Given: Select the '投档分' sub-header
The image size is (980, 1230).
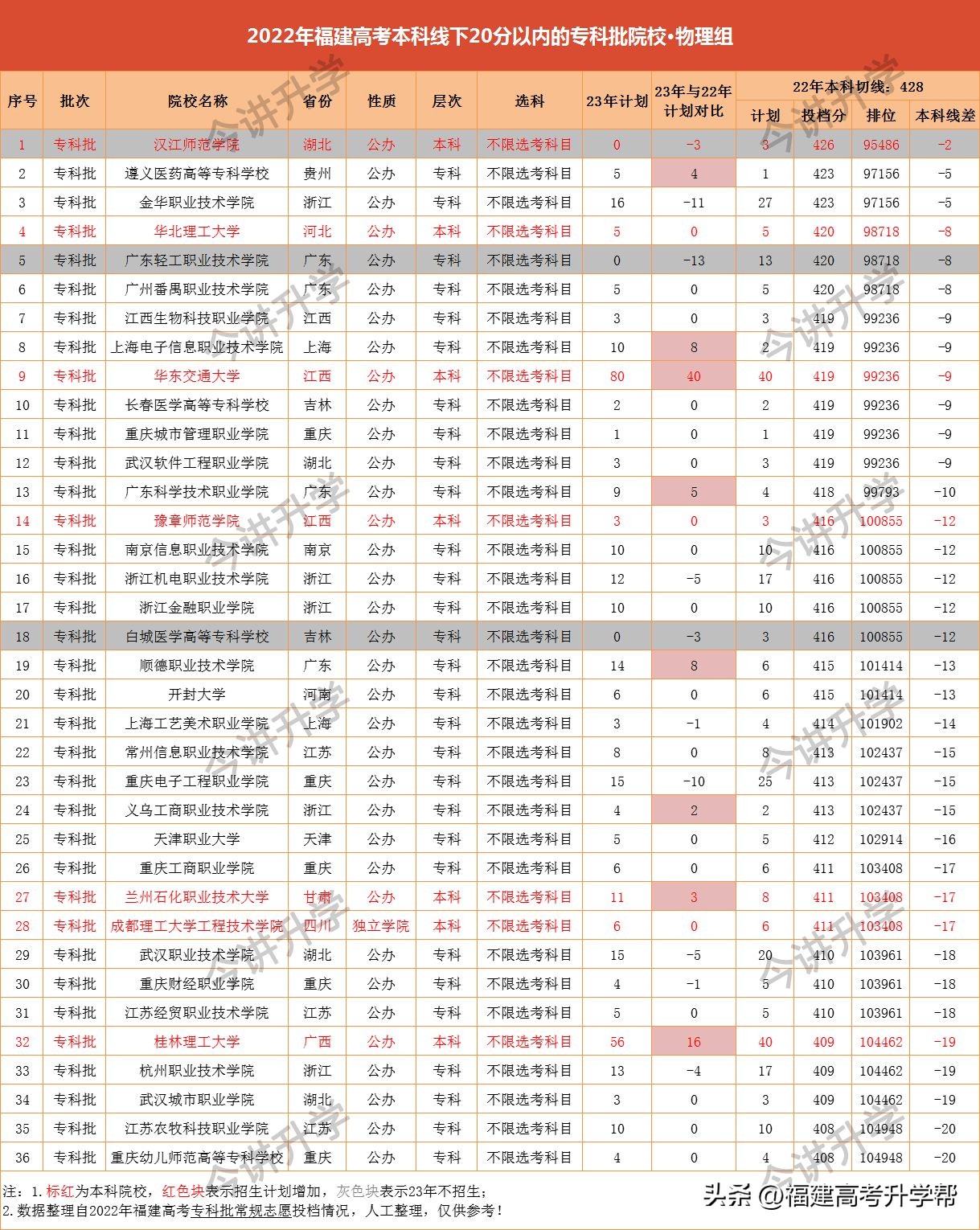Looking at the screenshot, I should (823, 116).
